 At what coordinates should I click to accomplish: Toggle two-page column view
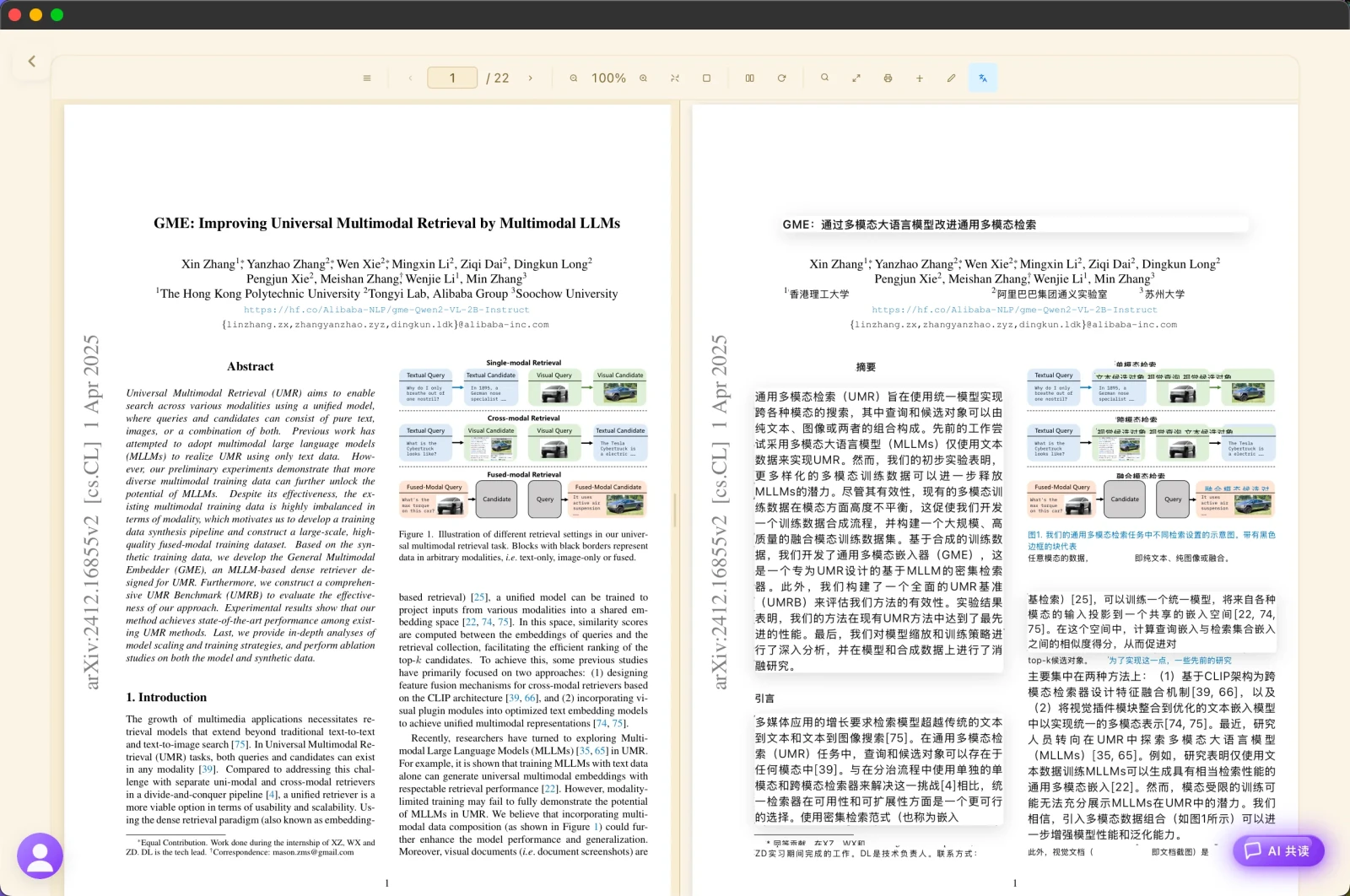tap(750, 78)
